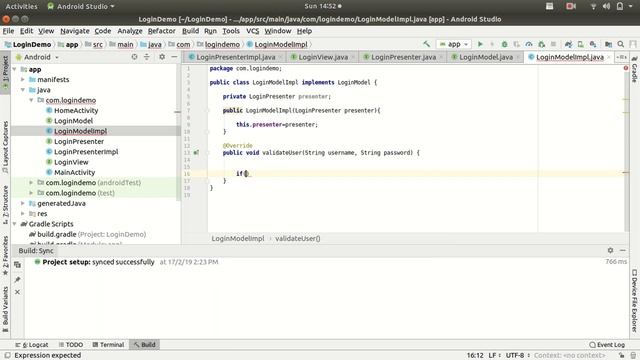Switch to the LoginPresenterImpl.java tab

pyautogui.click(x=231, y=57)
